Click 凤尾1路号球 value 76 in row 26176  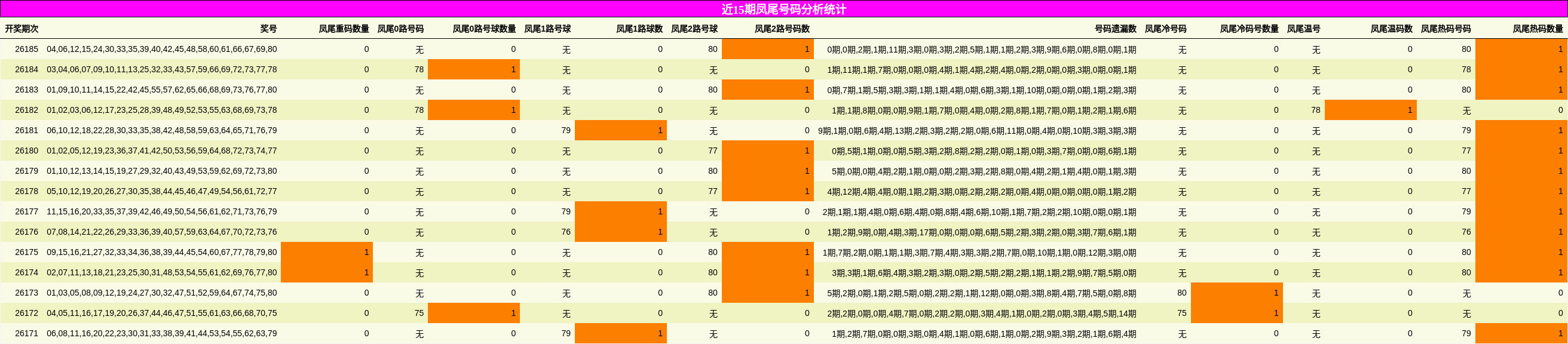click(565, 232)
